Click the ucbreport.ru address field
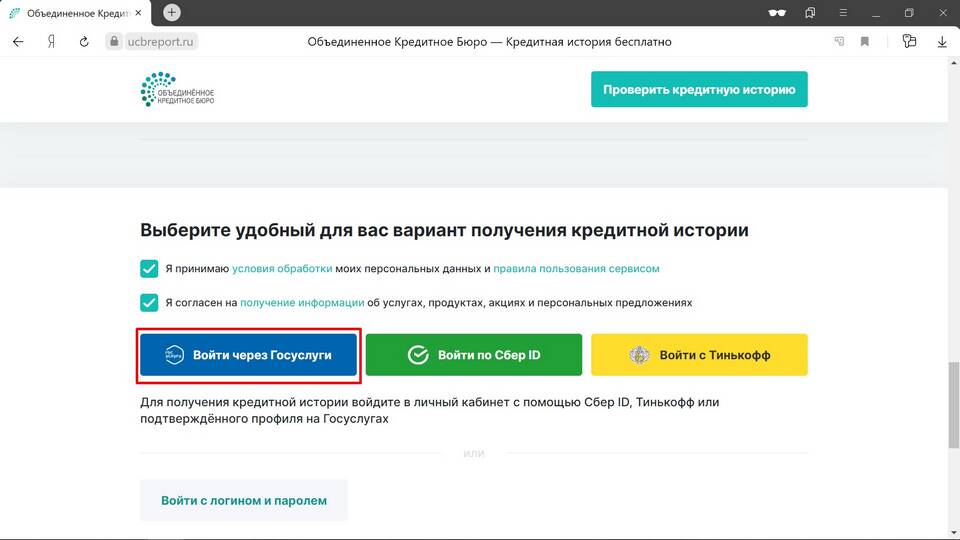Image resolution: width=960 pixels, height=540 pixels. coord(160,42)
